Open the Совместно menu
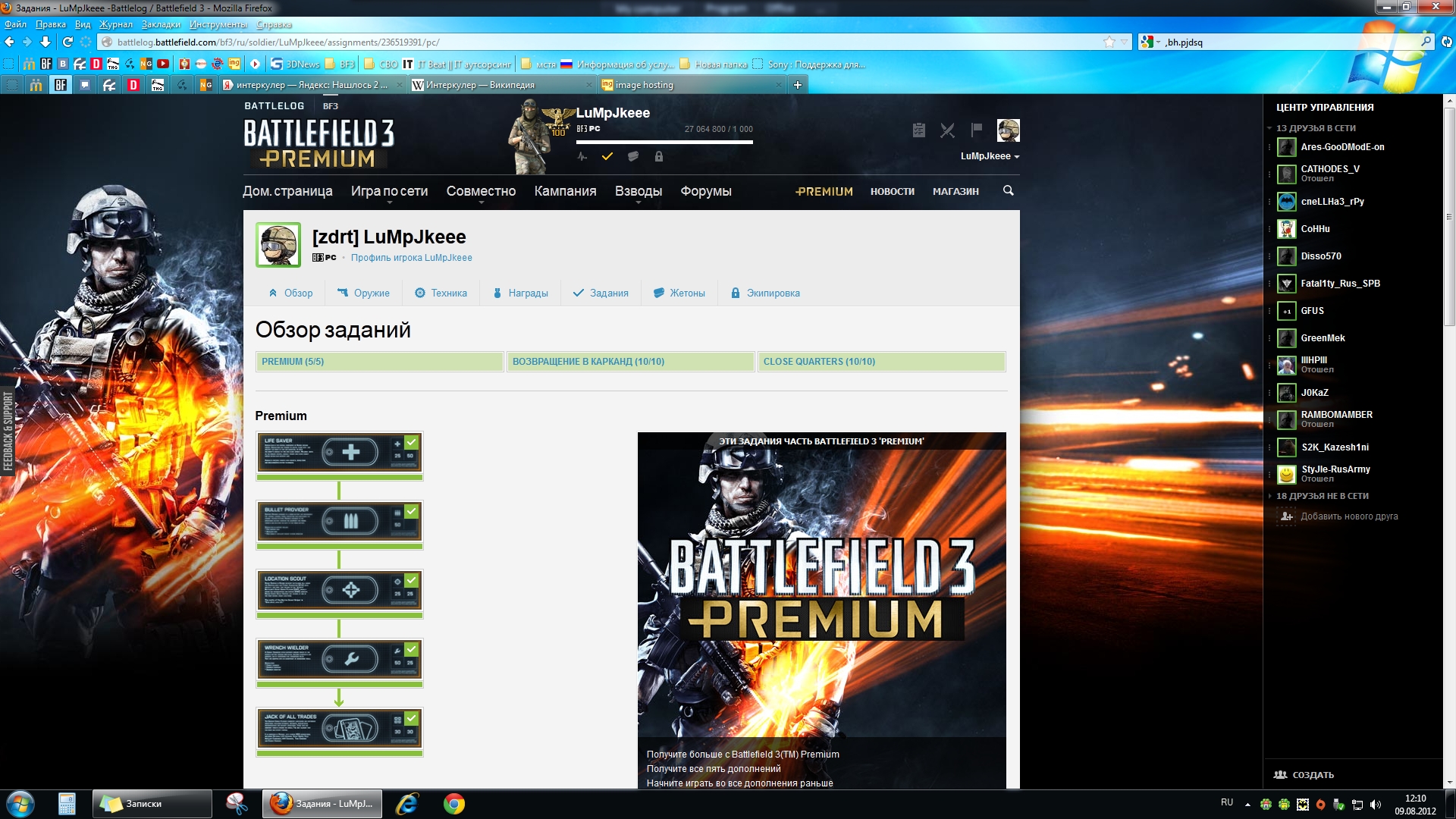1456x819 pixels. coord(481,191)
